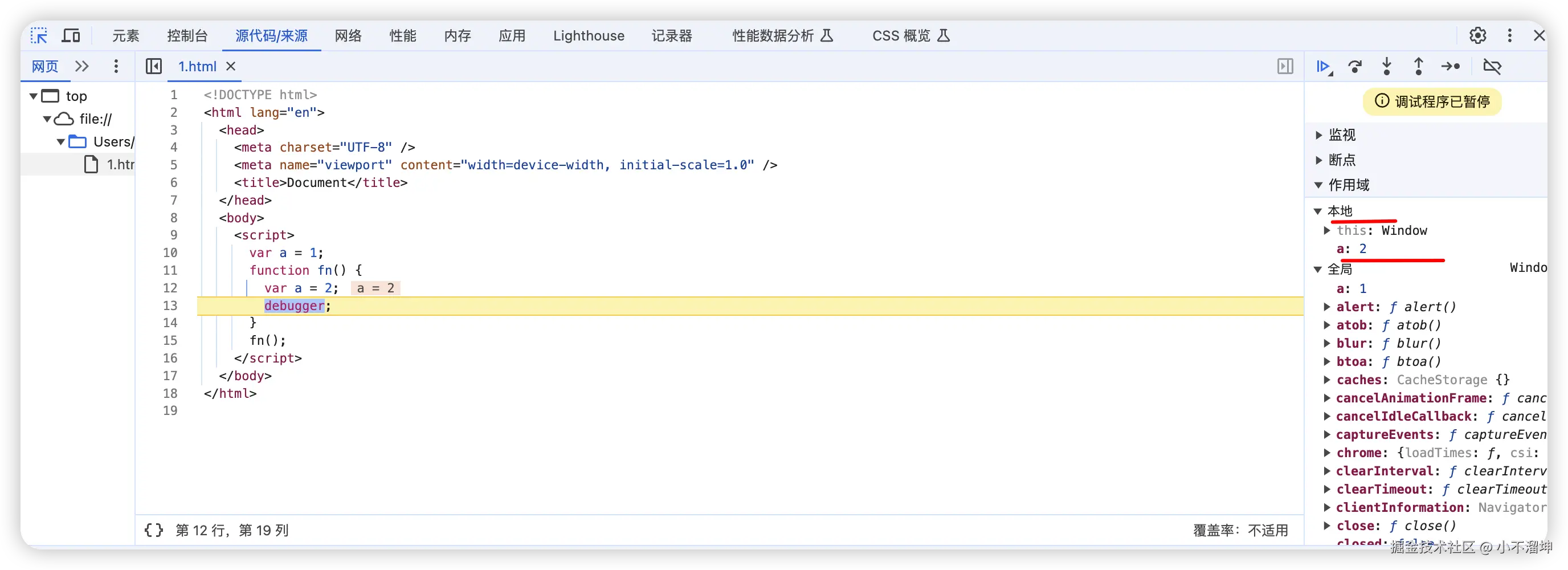Screen dimensions: 1568x570
Task: Collapse the 本地 scope
Action: pos(1318,211)
